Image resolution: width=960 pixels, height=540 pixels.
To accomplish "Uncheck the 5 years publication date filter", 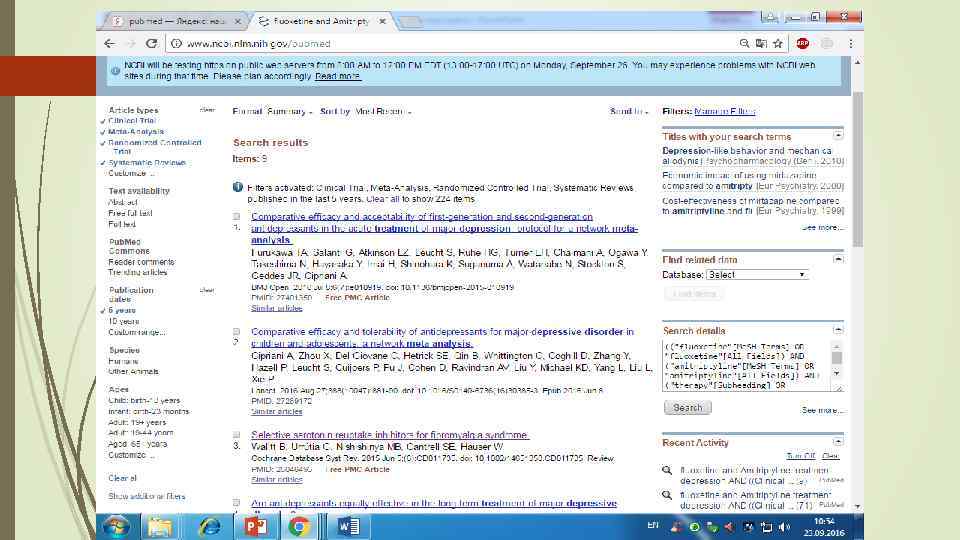I will [118, 310].
